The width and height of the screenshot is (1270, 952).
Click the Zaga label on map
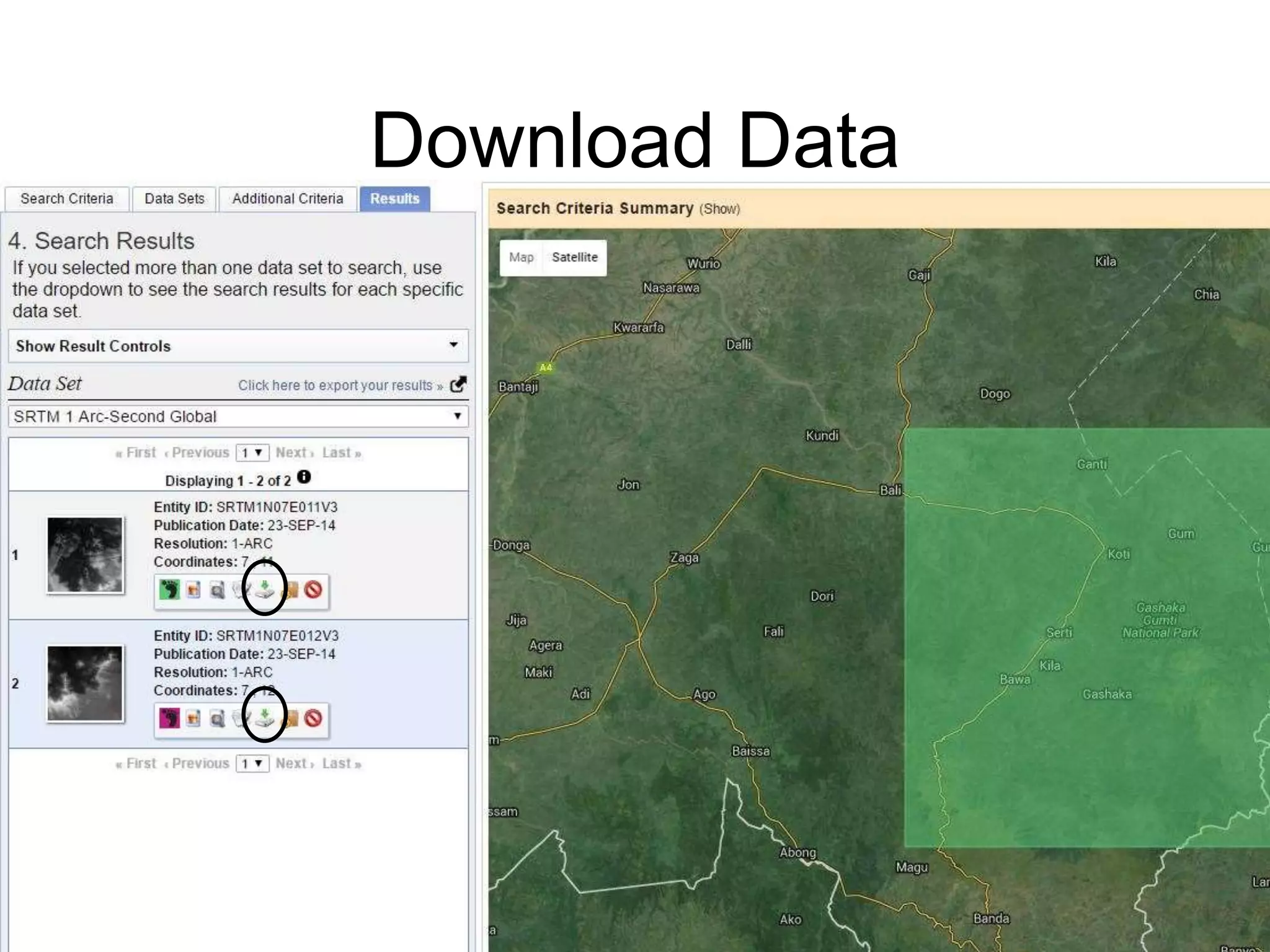click(685, 558)
